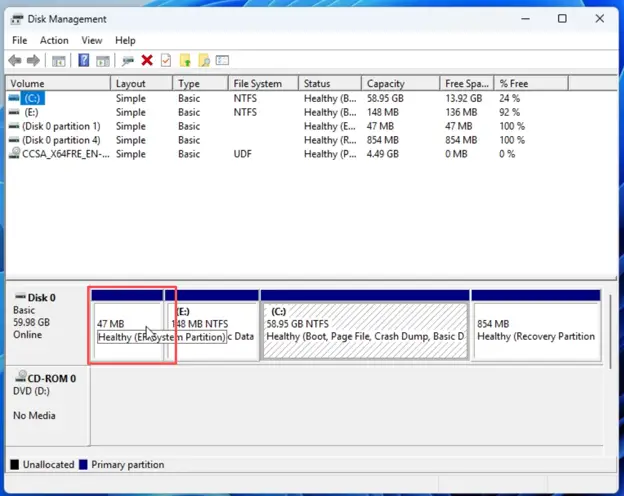Show/hide action pane toolbar icon
This screenshot has height=496, width=624.
tap(103, 61)
